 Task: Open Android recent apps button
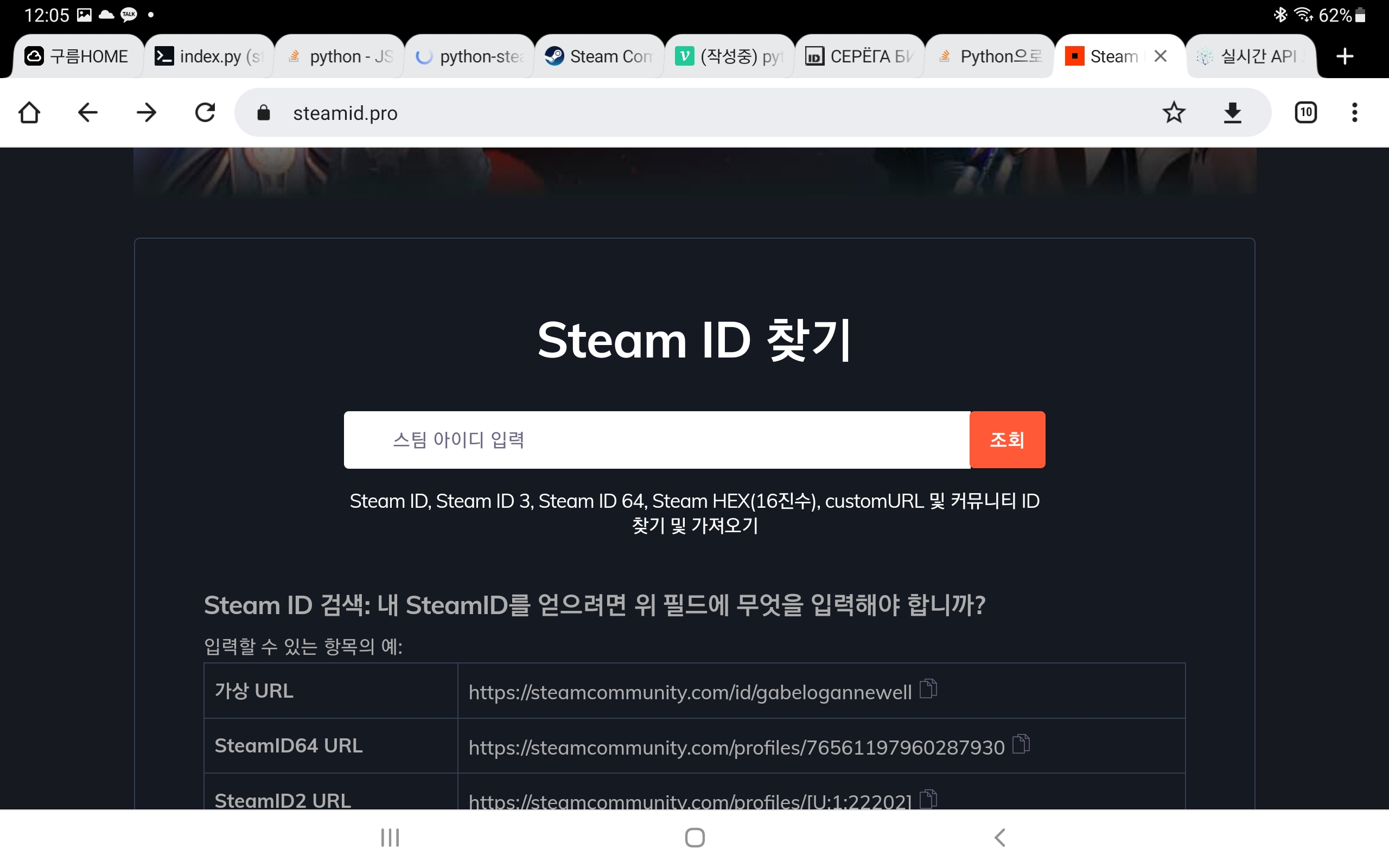[390, 838]
